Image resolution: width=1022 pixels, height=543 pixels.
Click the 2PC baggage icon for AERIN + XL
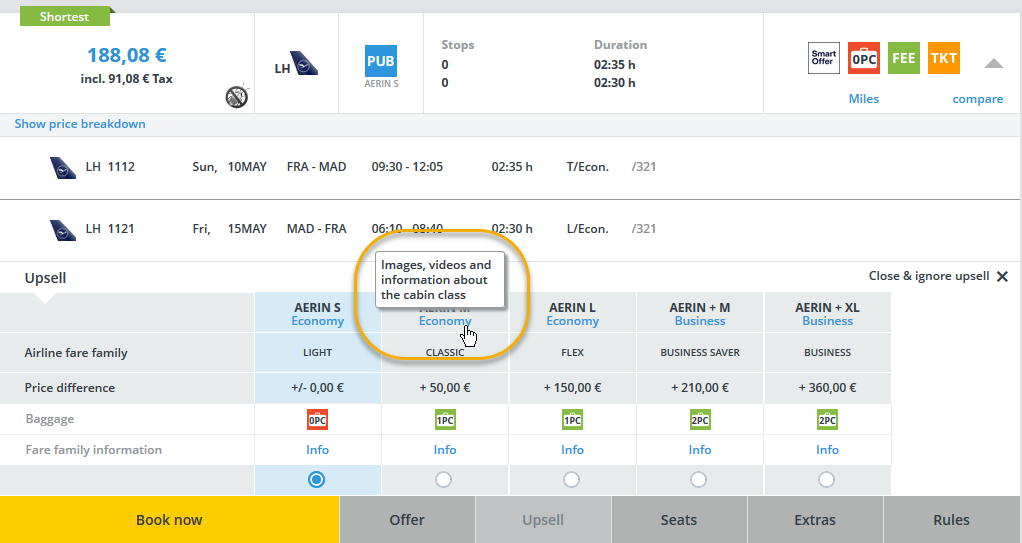point(827,420)
